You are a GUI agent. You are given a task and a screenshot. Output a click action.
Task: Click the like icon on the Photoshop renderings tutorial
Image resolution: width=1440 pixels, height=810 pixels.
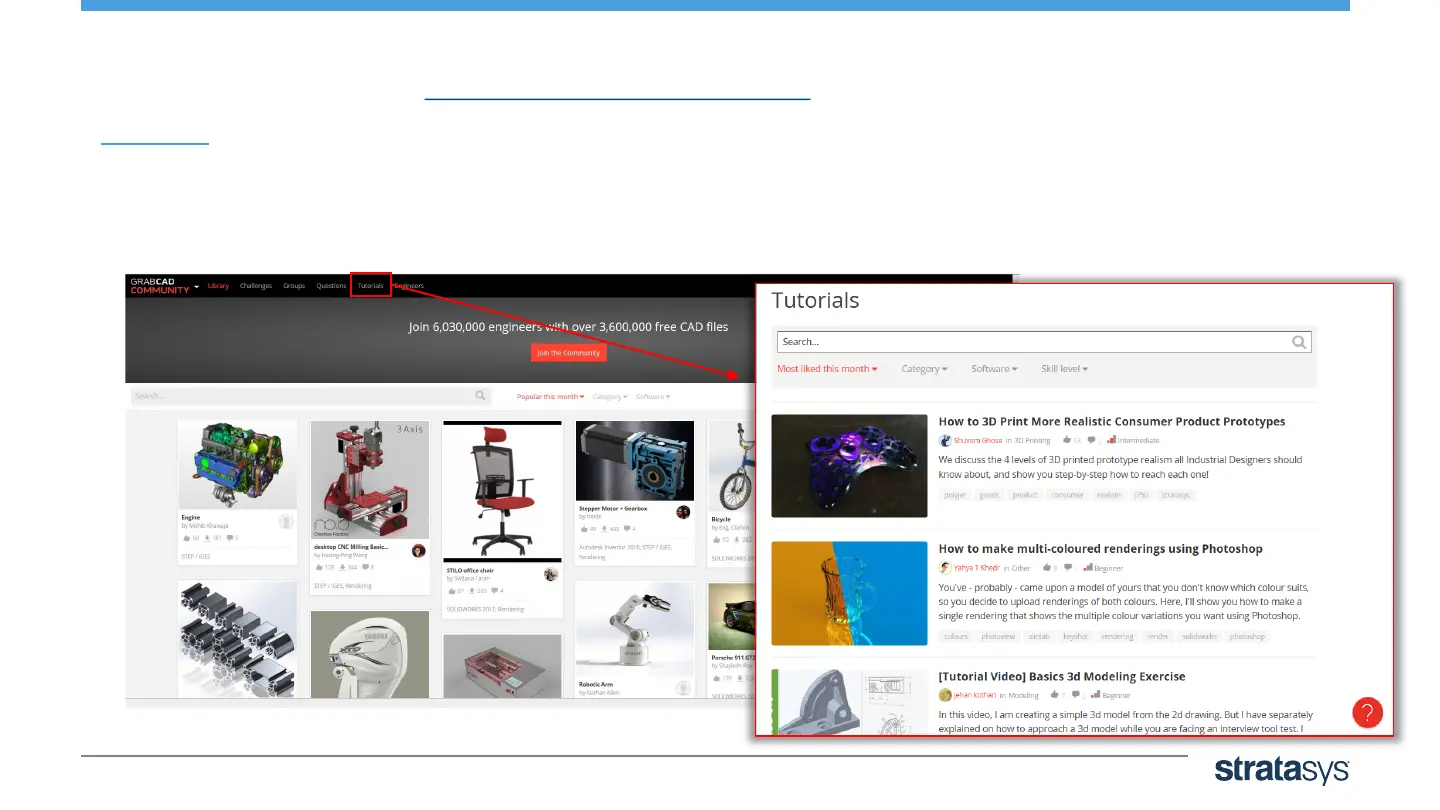1046,567
